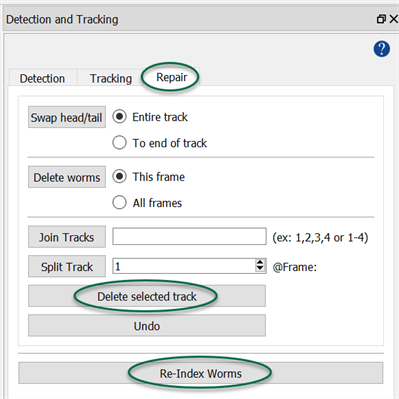Float the Detection and Tracking panel
The image size is (399, 399).
pos(381,19)
